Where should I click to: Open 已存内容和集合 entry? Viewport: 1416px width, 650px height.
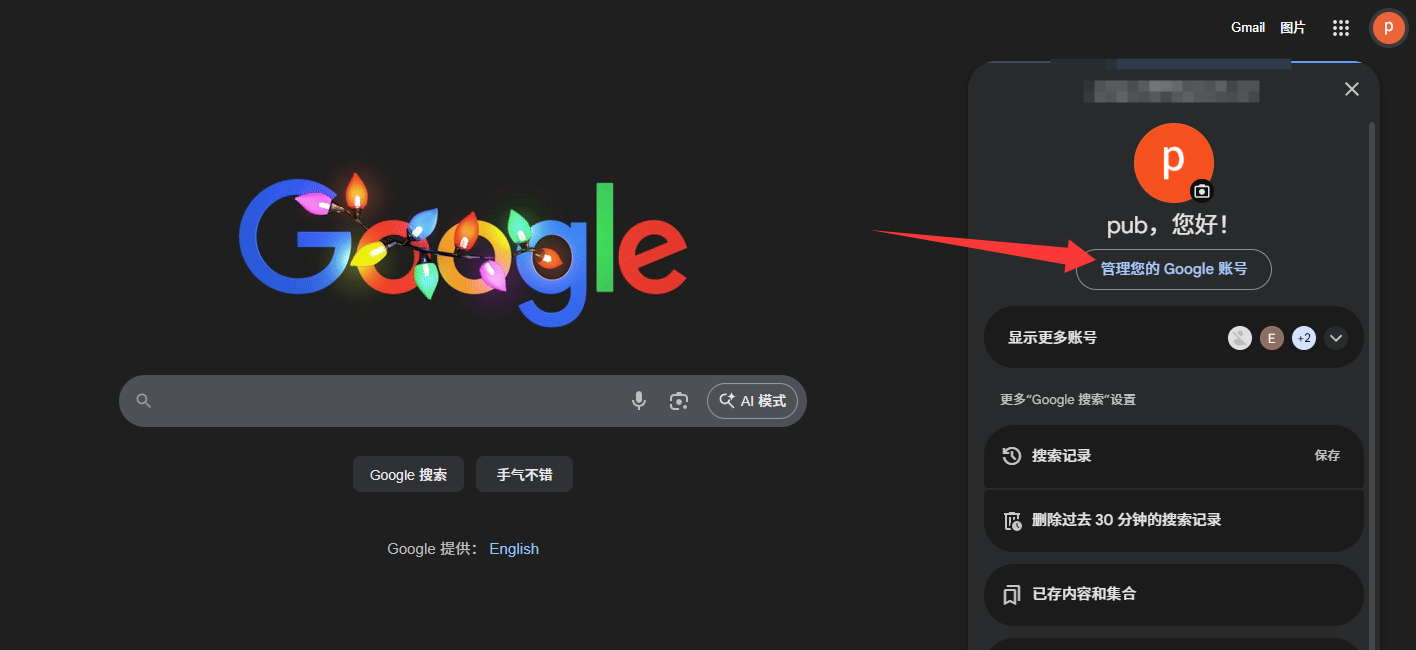point(1174,594)
